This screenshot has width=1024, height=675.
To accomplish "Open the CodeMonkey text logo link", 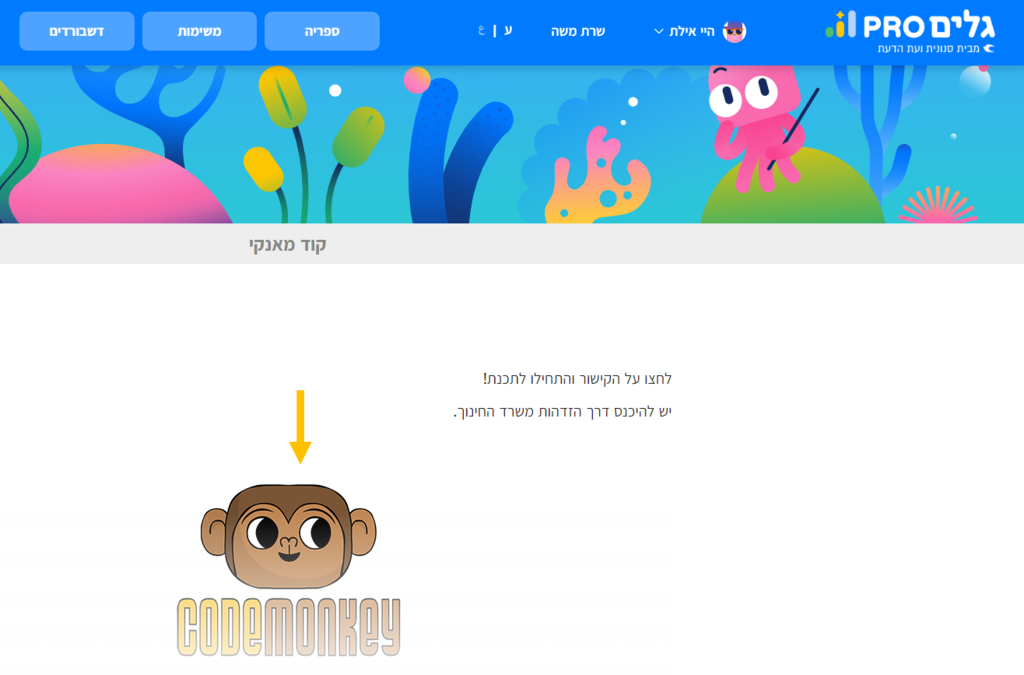I will click(289, 627).
